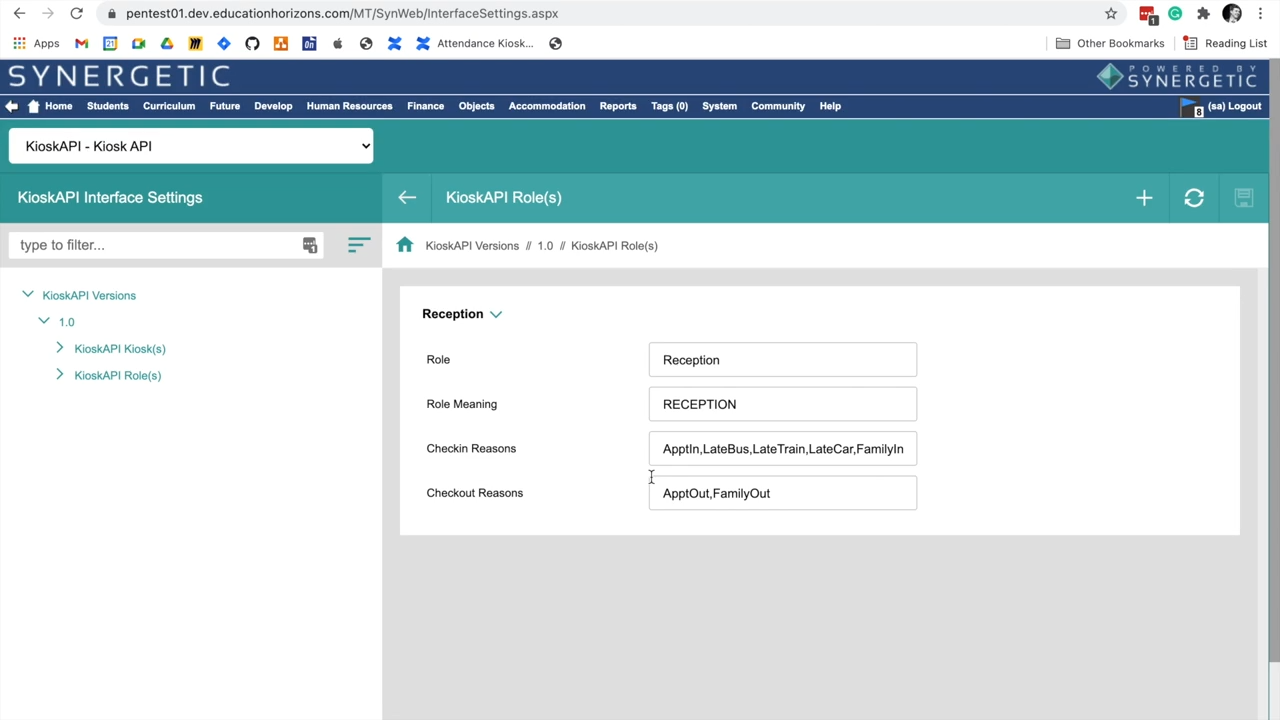Expand the KioskAPI Kiosk(s) tree node
Image resolution: width=1280 pixels, height=720 pixels.
[x=60, y=348]
